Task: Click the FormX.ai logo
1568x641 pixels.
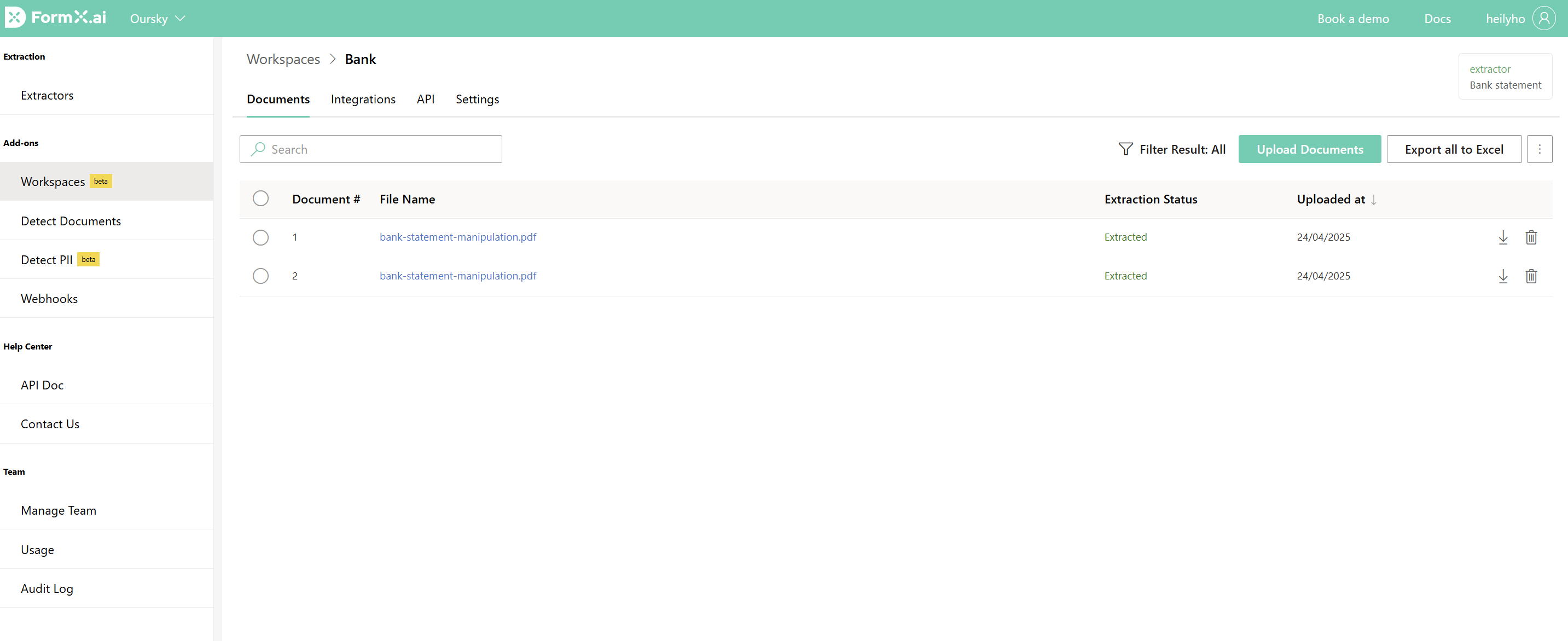Action: [55, 18]
